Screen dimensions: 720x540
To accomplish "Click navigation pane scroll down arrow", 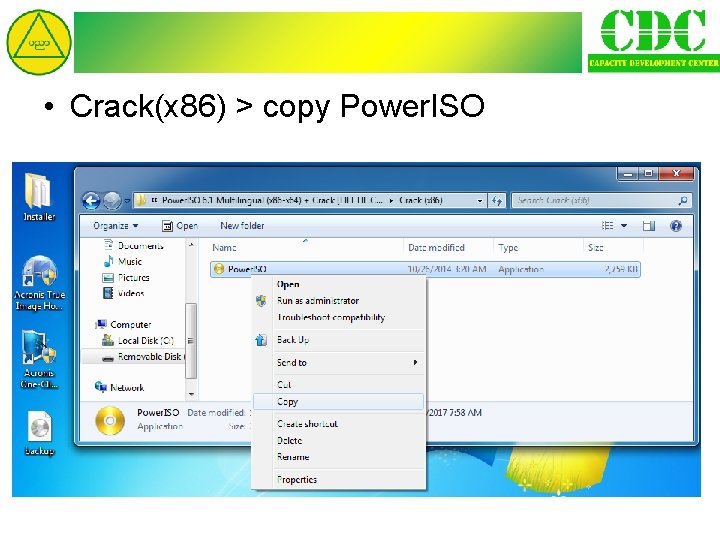I will (x=191, y=394).
